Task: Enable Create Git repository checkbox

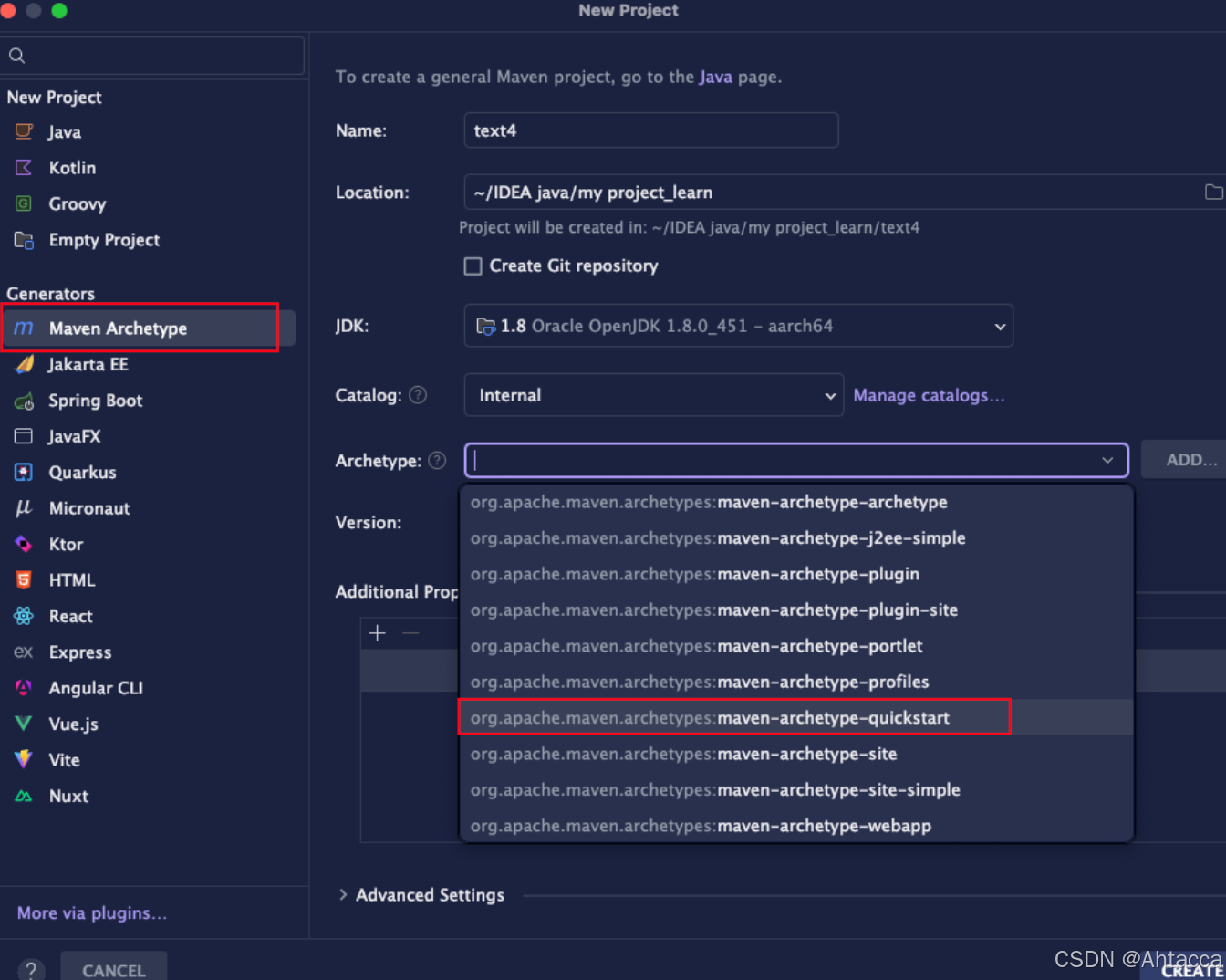Action: [473, 266]
